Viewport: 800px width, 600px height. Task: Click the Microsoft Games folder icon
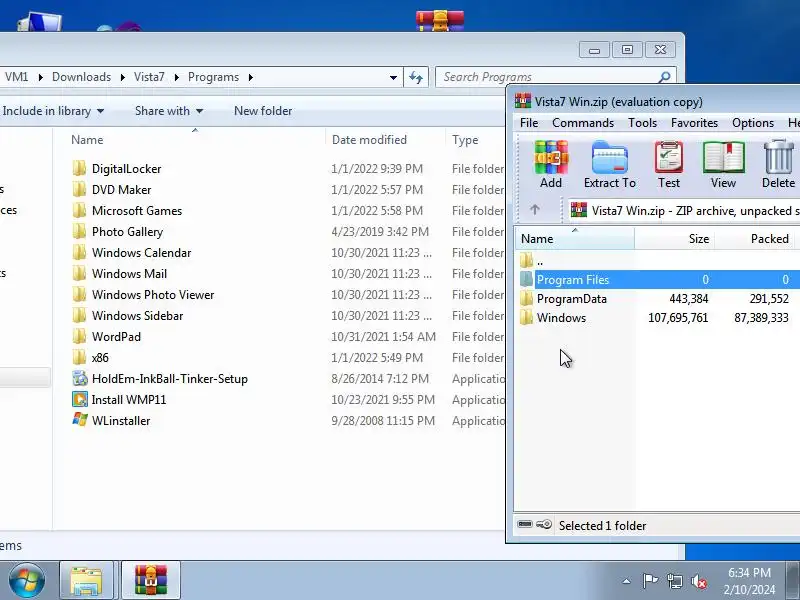point(79,210)
